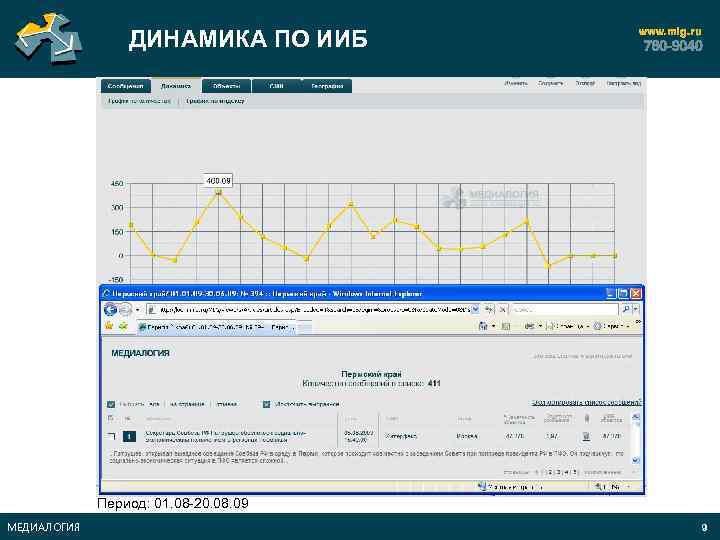Click the Refresh icon in Internet Explorer
720x540 pixels.
pyautogui.click(x=489, y=310)
